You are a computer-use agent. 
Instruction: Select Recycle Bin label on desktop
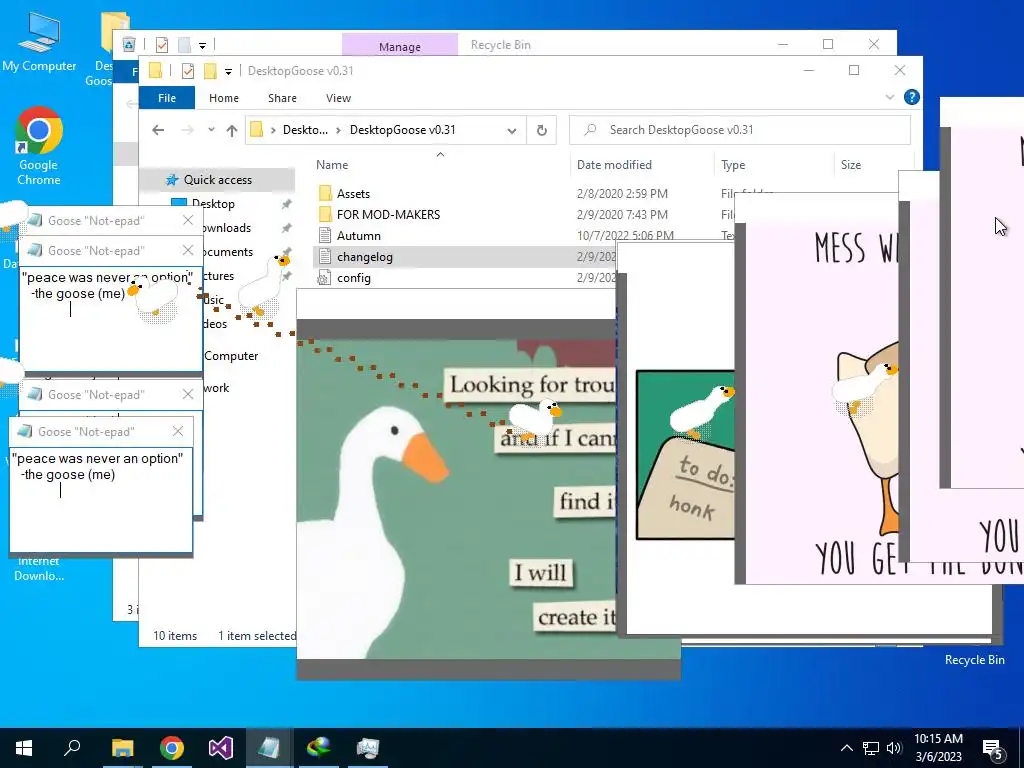point(974,660)
